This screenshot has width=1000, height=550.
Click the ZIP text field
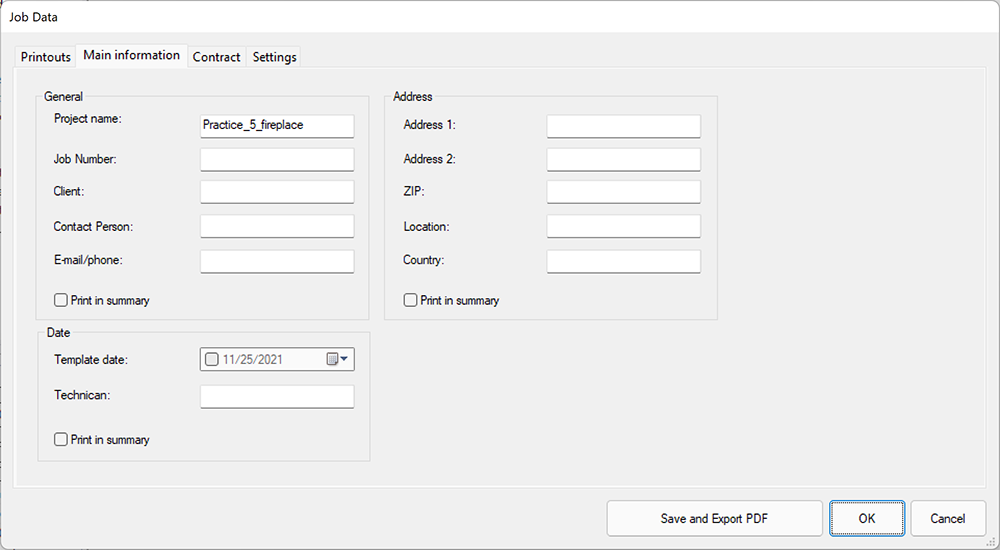[623, 192]
